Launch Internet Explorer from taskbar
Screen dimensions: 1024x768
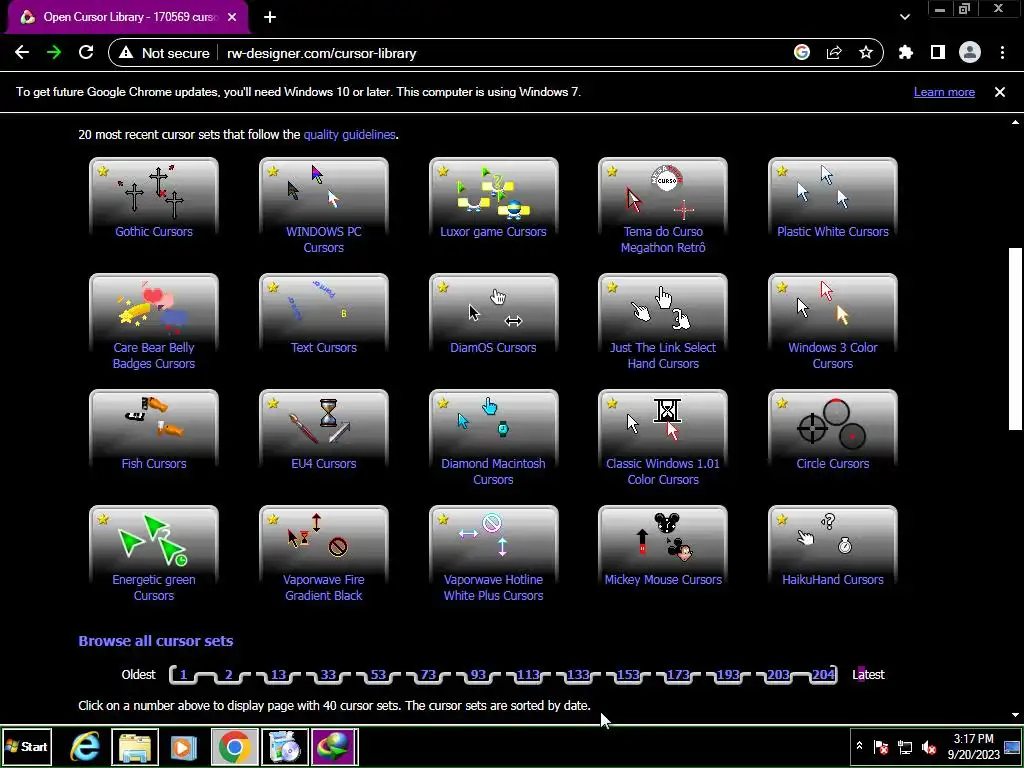click(x=85, y=747)
